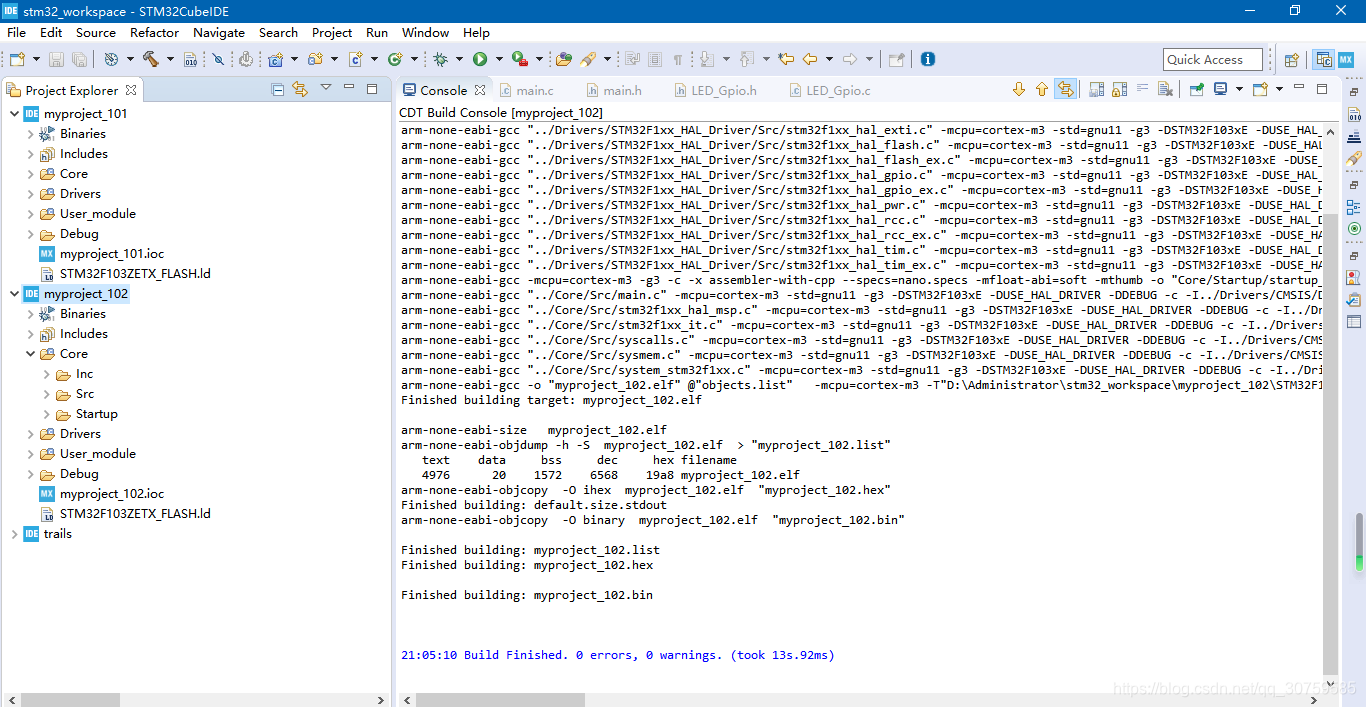Viewport: 1366px width, 707px height.
Task: Click the Build hammer icon
Action: coord(151,60)
